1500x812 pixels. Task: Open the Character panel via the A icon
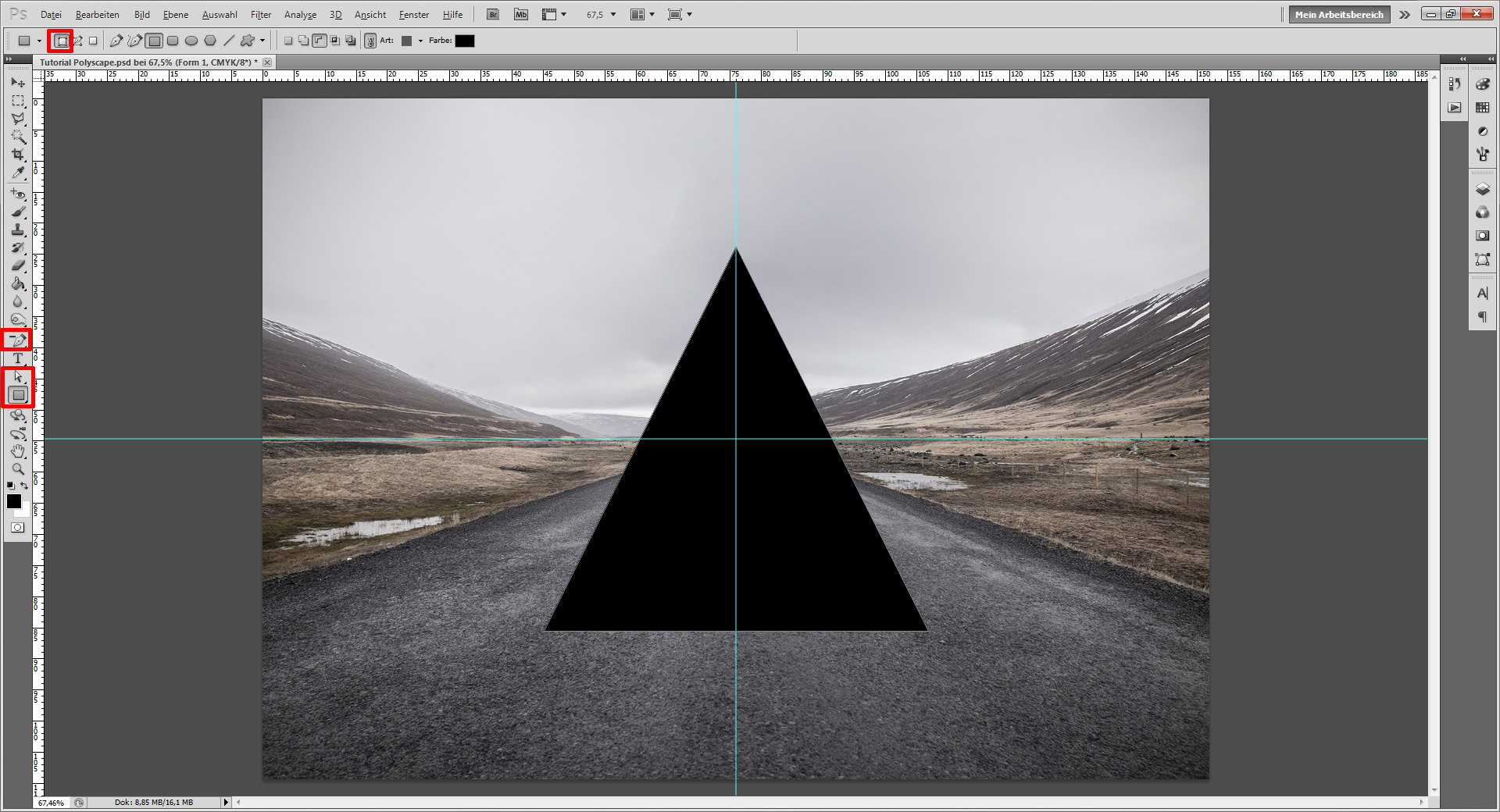1483,293
